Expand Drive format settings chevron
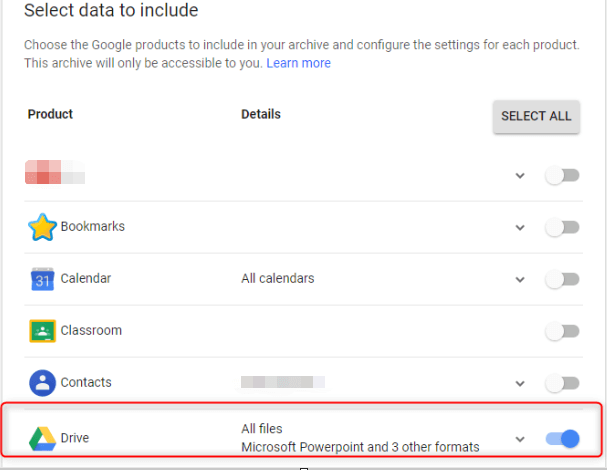Viewport: 607px width, 470px height. (x=520, y=439)
